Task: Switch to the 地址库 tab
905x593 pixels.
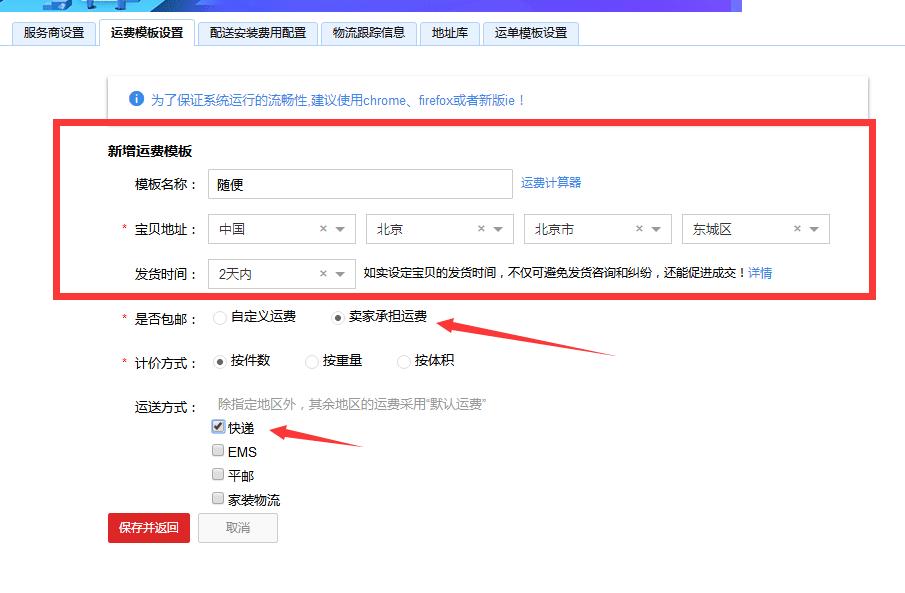Action: tap(449, 33)
